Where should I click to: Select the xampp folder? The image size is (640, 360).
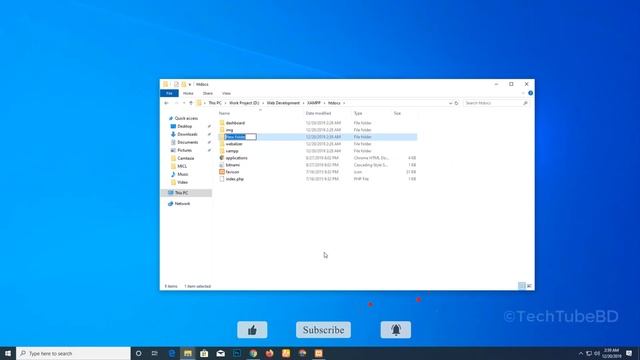(232, 151)
